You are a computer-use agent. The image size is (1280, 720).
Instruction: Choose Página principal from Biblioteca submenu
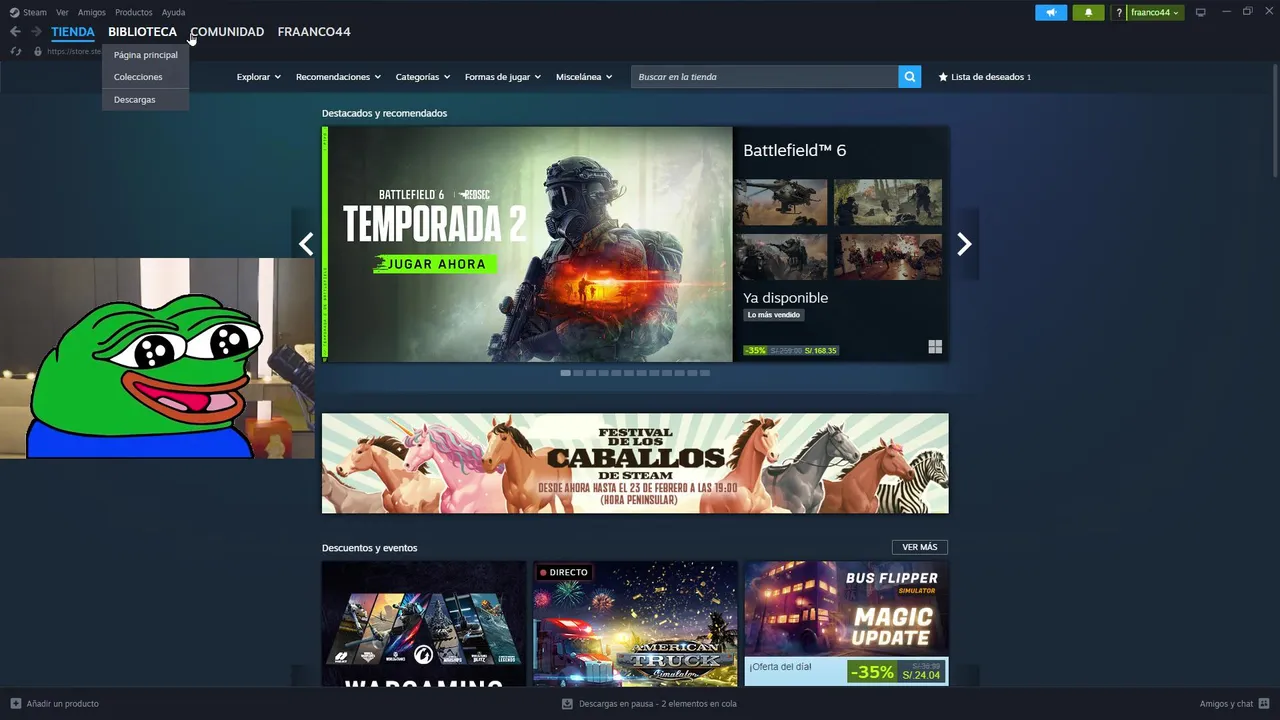[x=145, y=55]
